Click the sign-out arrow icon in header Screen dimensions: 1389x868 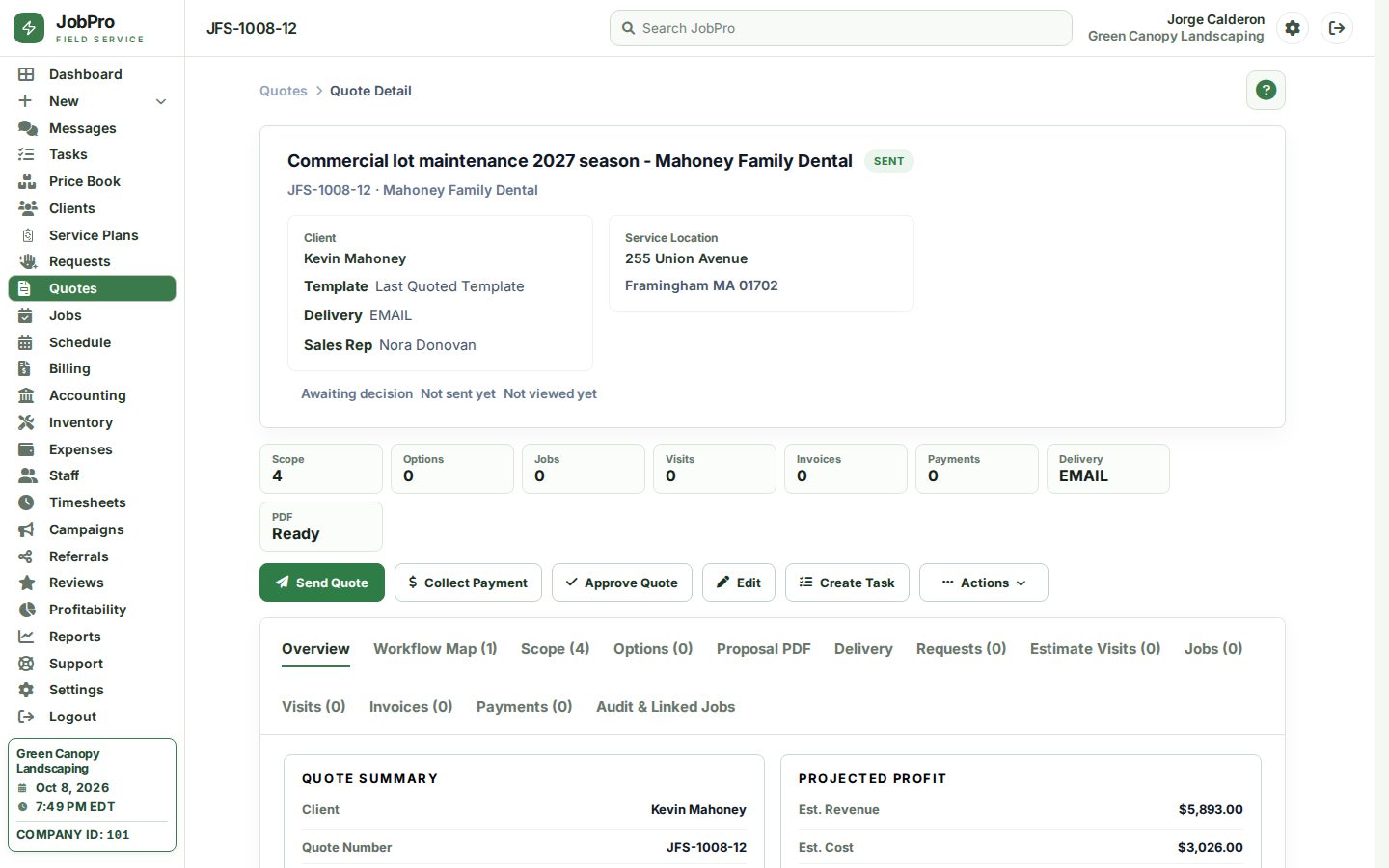click(1337, 28)
